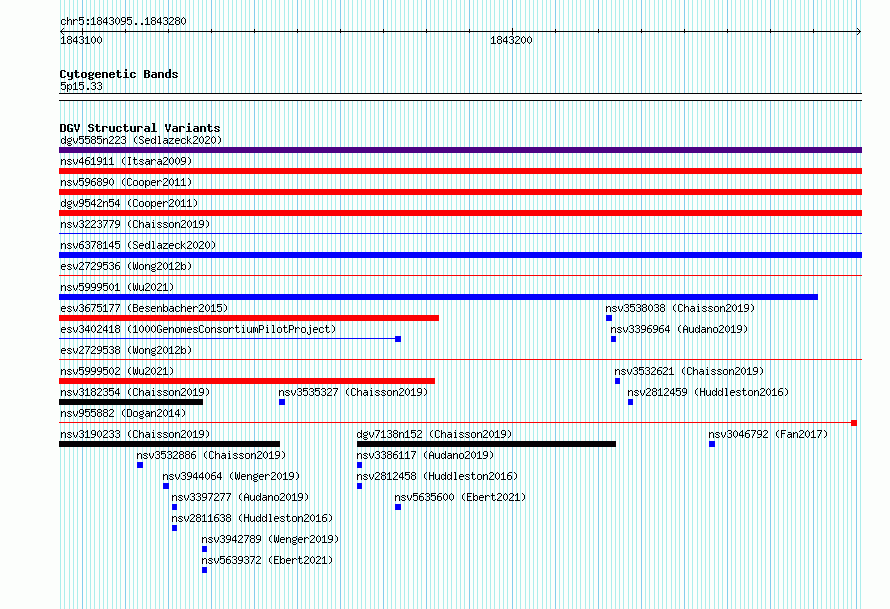The image size is (890, 609).
Task: Click blue marker under nsv3532621
Action: point(617,381)
